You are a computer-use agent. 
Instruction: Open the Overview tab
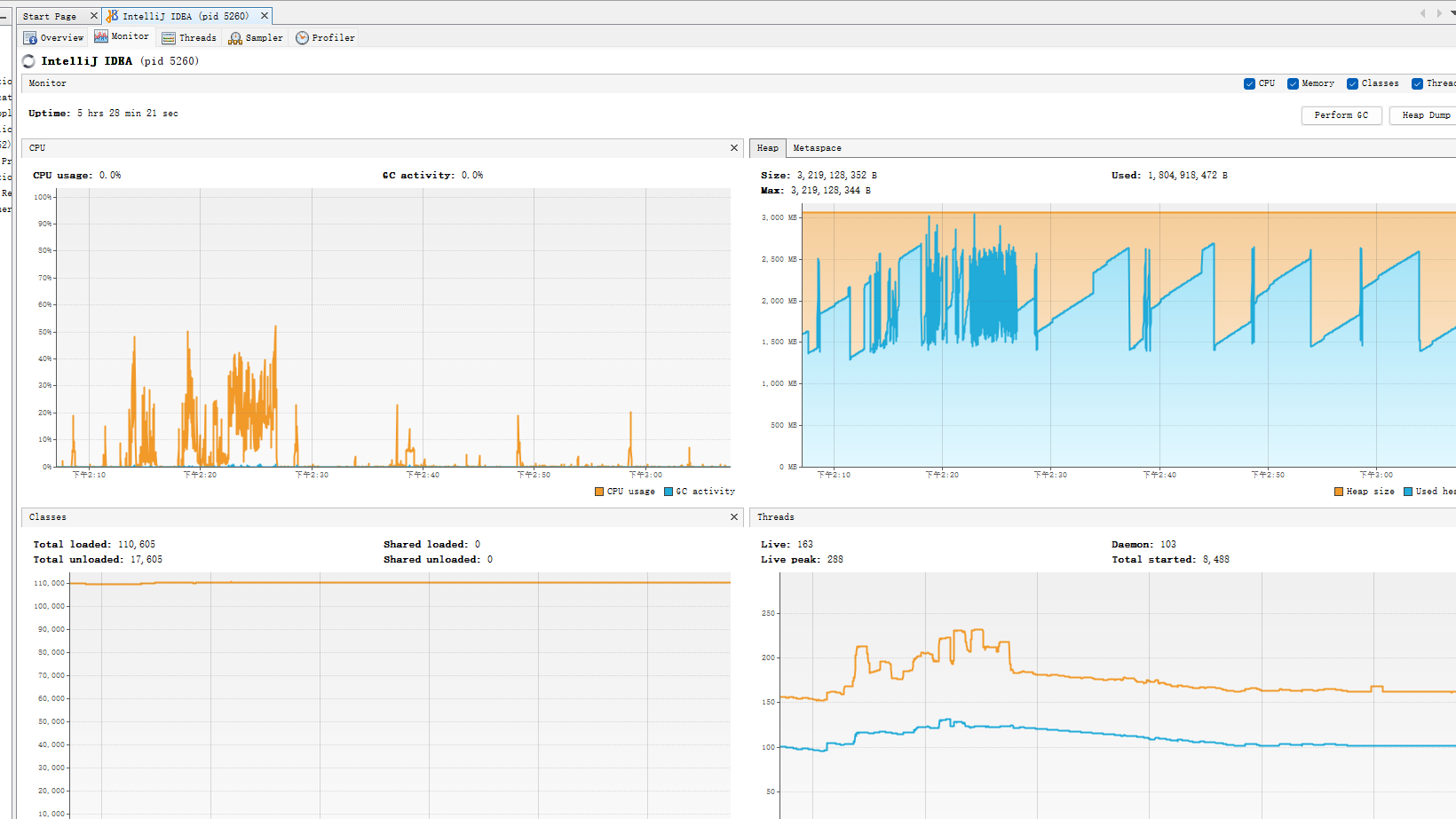coord(53,38)
